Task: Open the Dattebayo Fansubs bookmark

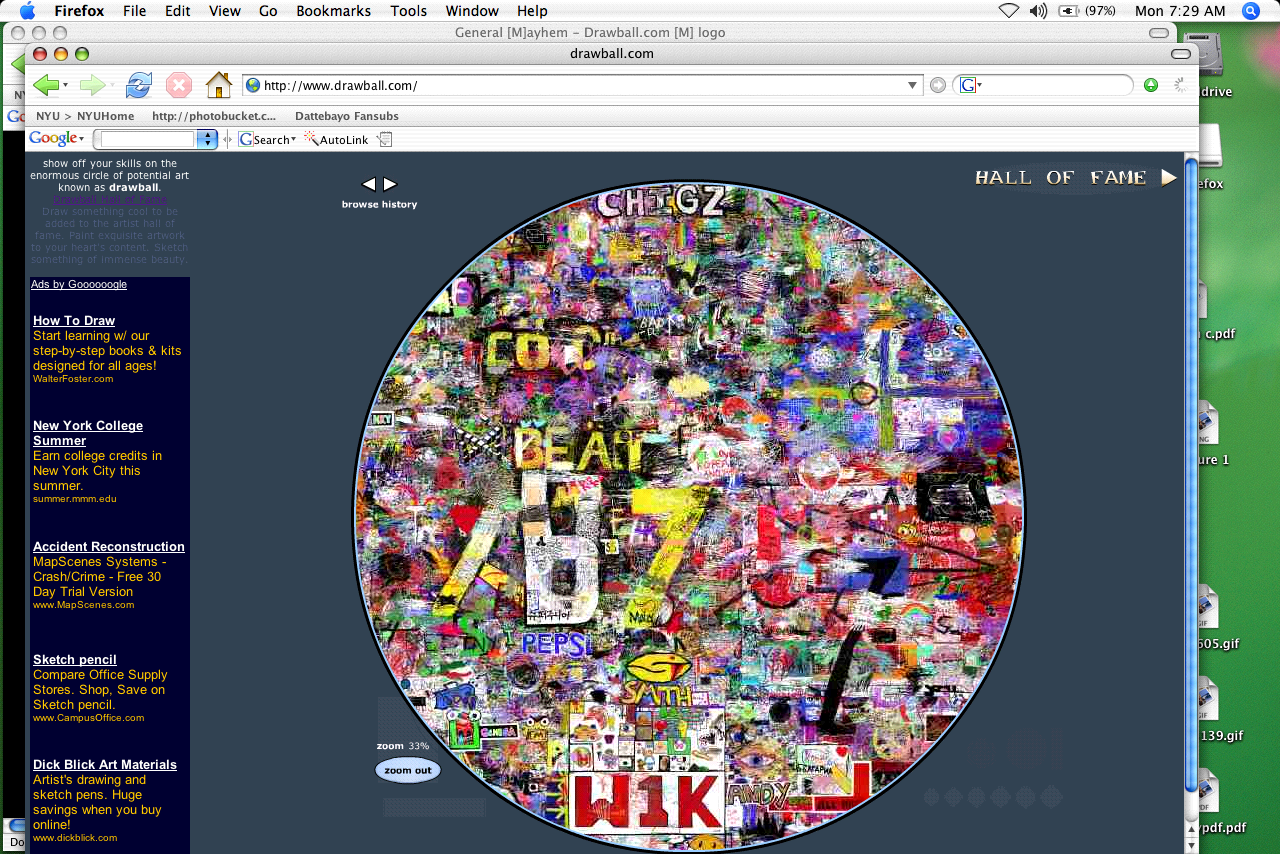Action: coord(347,116)
